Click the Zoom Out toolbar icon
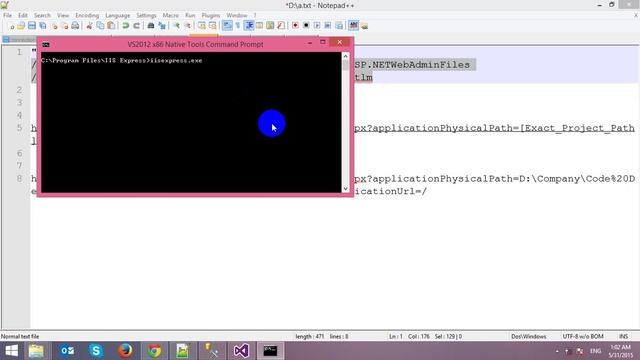The width and height of the screenshot is (640, 360). (x=187, y=26)
